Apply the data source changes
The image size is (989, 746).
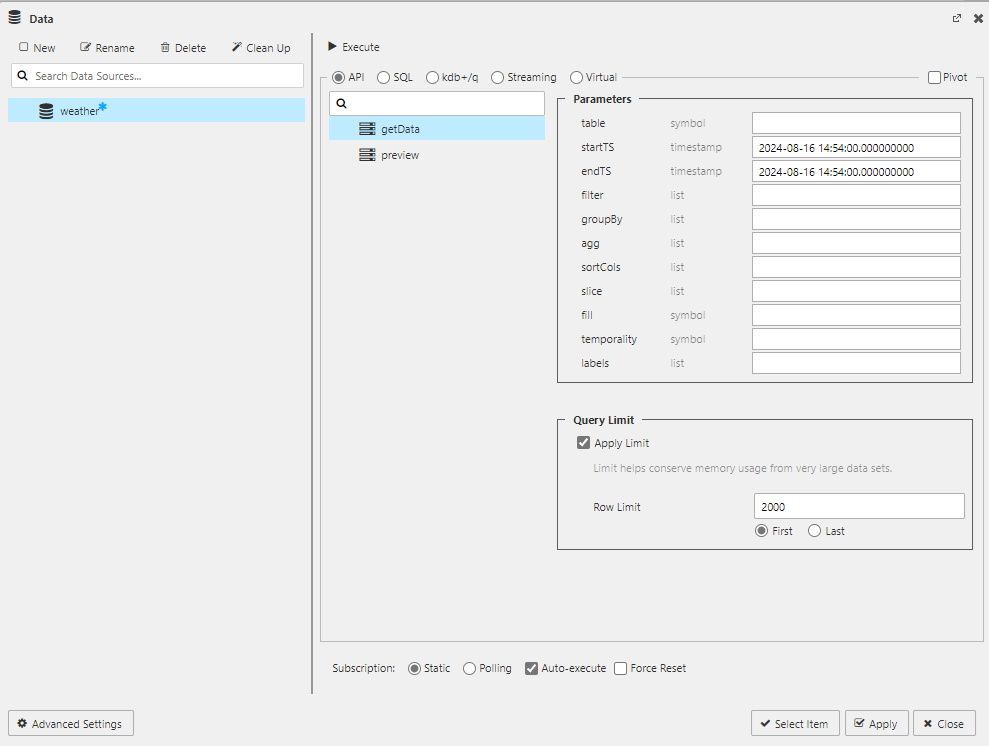(876, 722)
